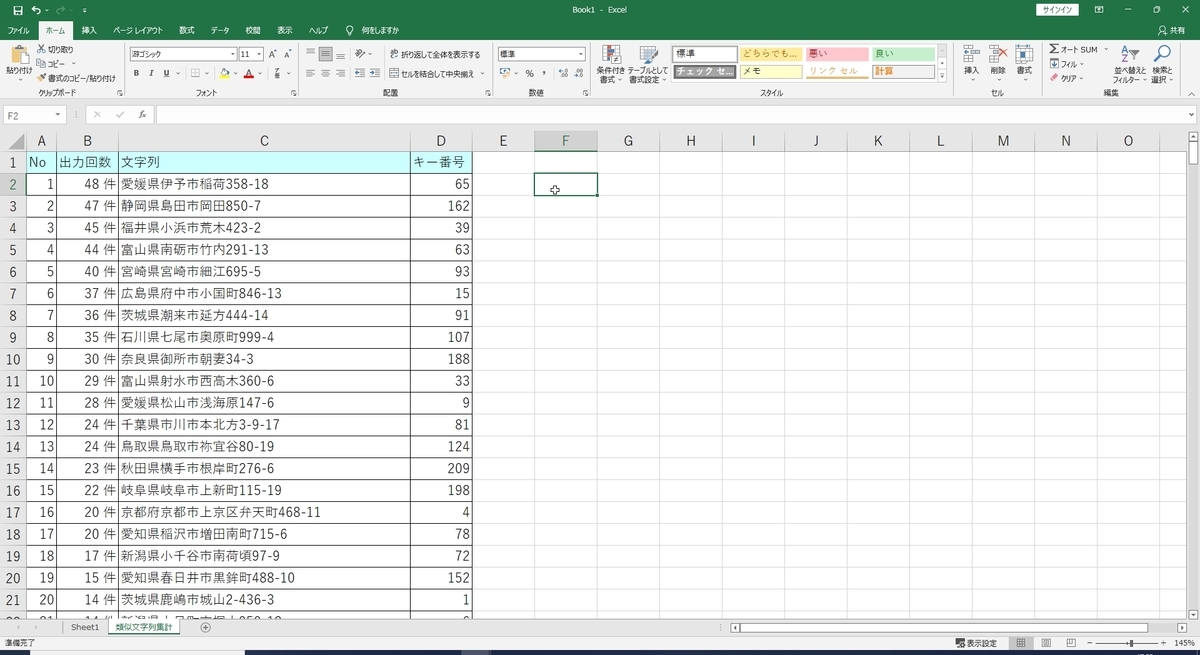Image resolution: width=1200 pixels, height=655 pixels.
Task: Open the font size dropdown
Action: 260,54
